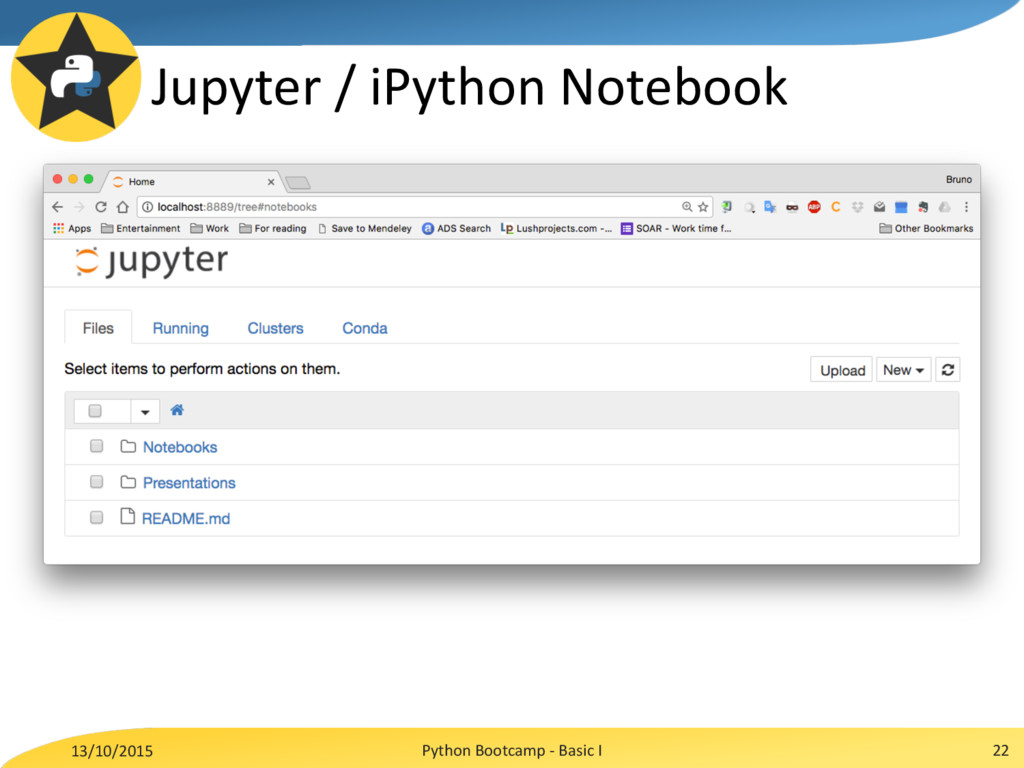Image resolution: width=1024 pixels, height=768 pixels.
Task: Click the Bruno profile button
Action: (959, 179)
